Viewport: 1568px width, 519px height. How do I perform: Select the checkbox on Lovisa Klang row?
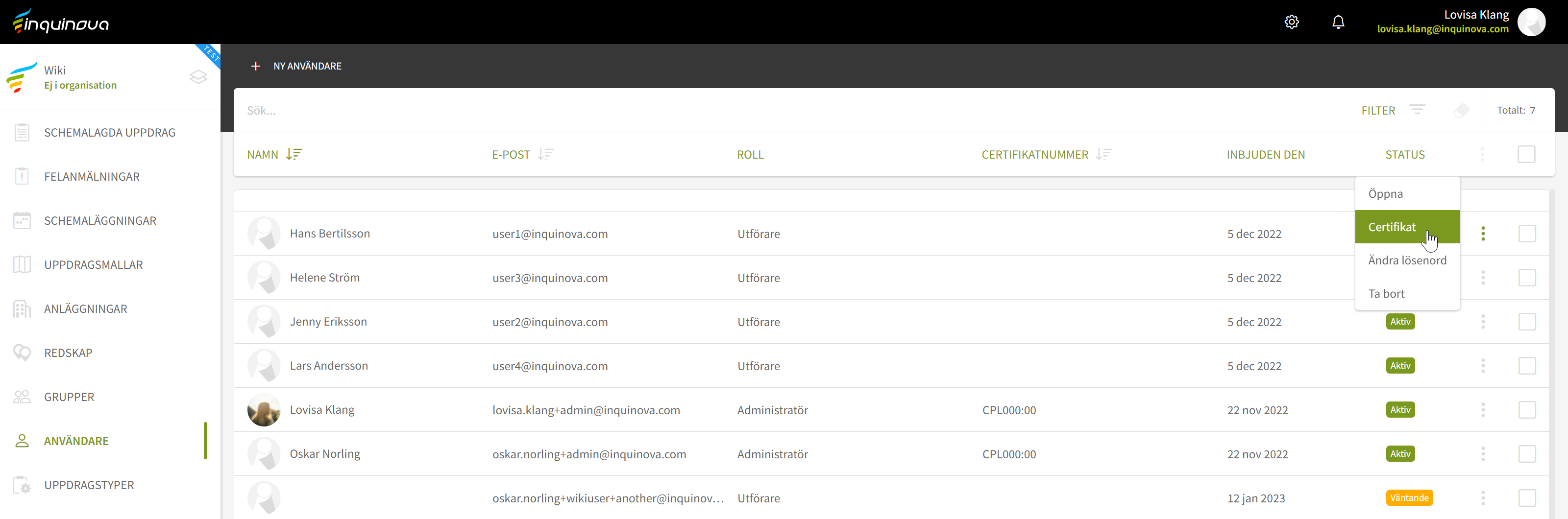pos(1527,410)
